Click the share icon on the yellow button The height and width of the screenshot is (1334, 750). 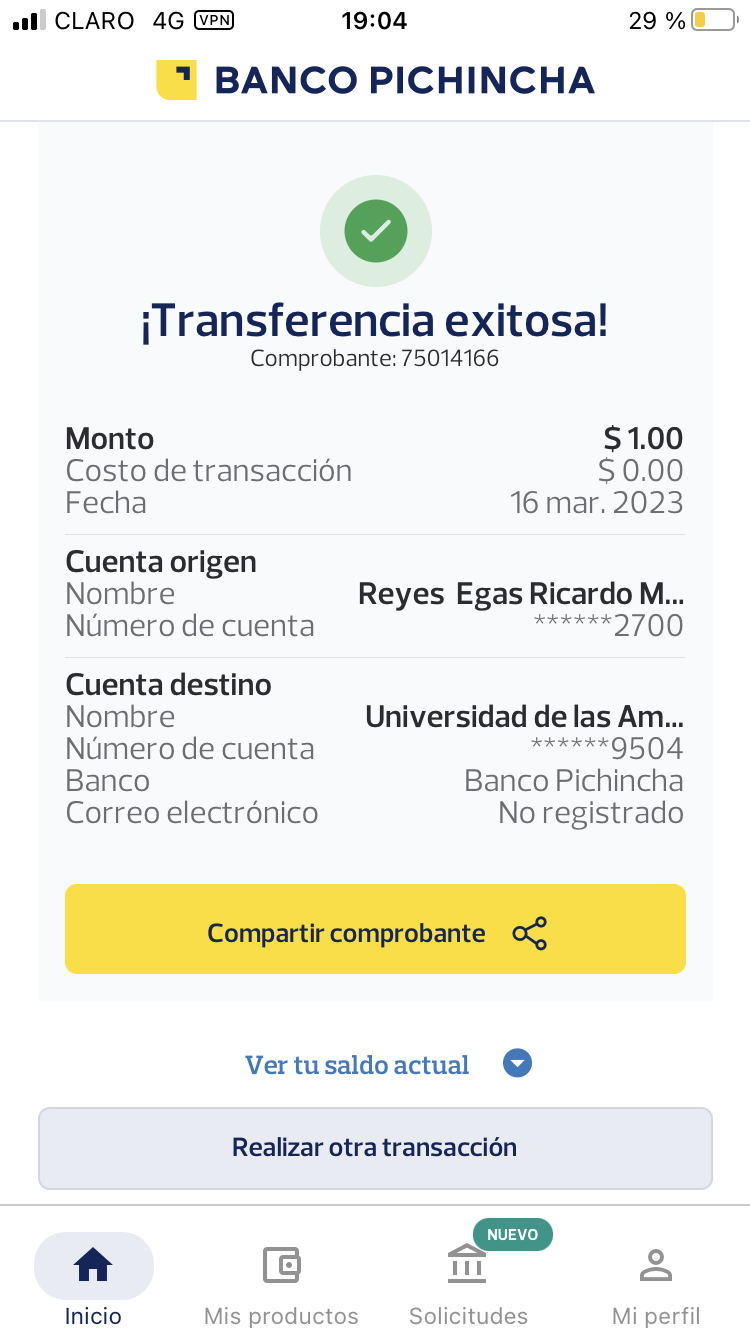click(x=529, y=933)
